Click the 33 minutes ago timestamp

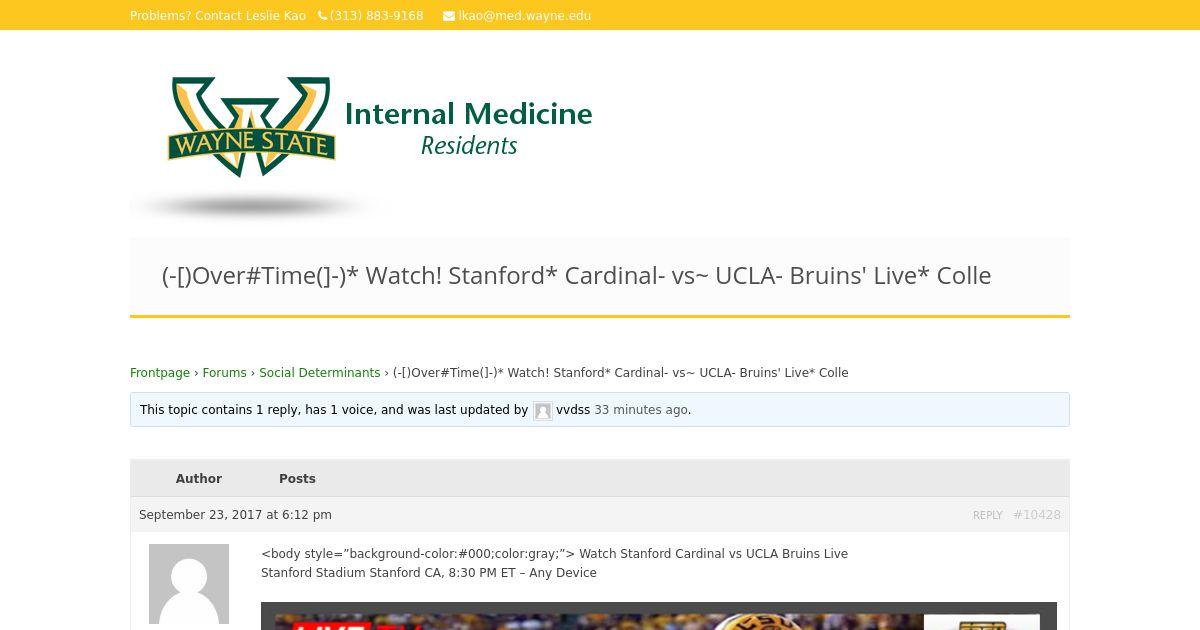641,410
